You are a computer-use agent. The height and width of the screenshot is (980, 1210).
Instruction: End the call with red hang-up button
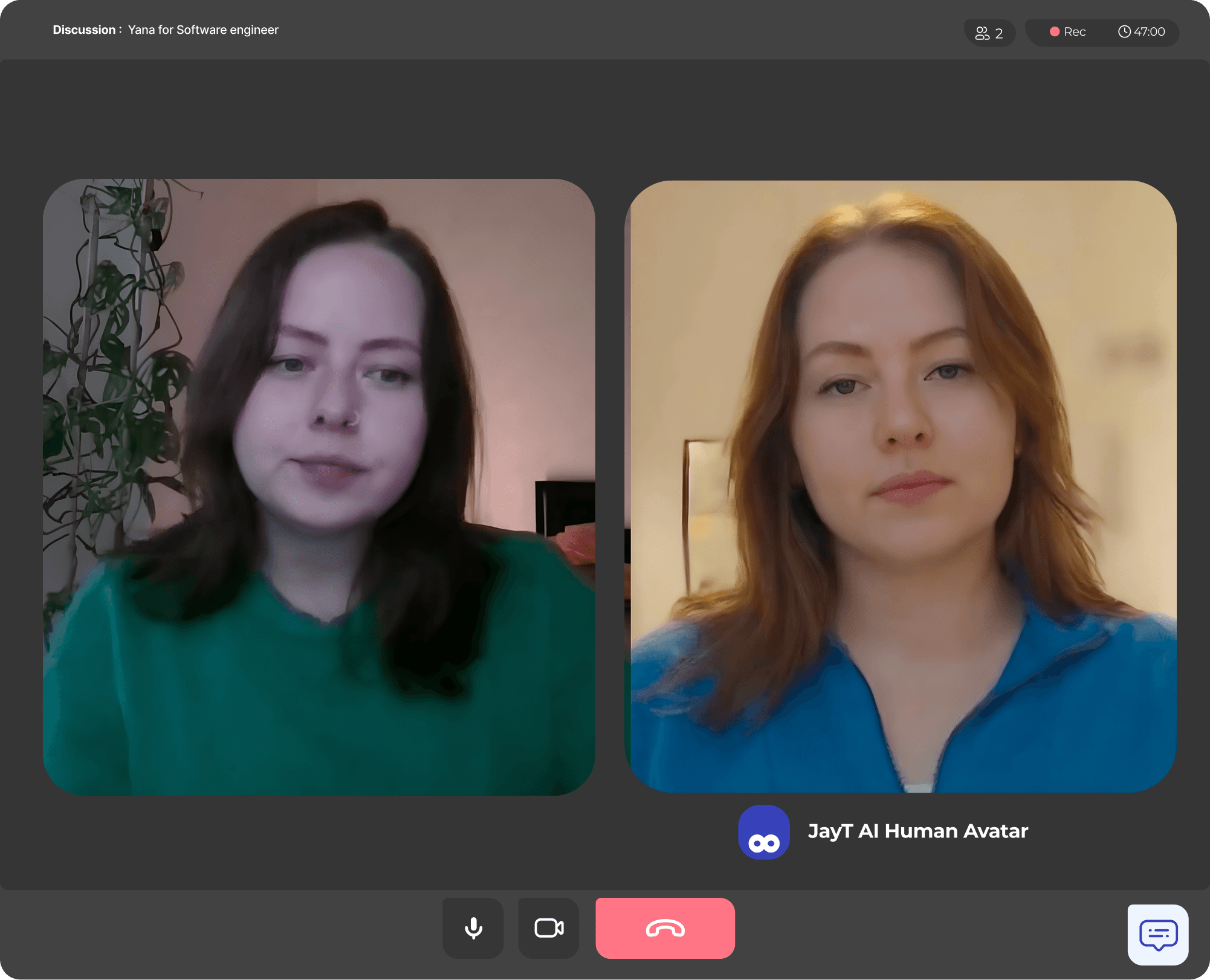click(x=665, y=928)
